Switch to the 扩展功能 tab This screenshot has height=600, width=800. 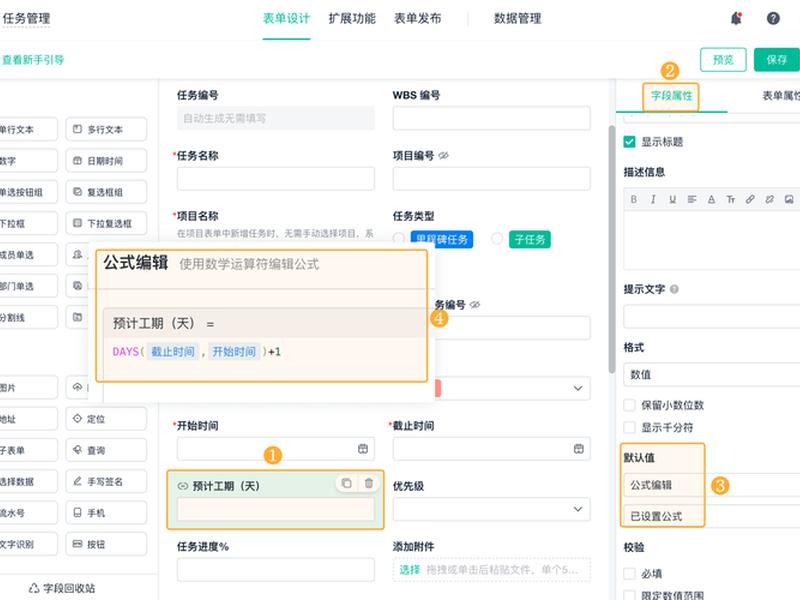(x=352, y=18)
